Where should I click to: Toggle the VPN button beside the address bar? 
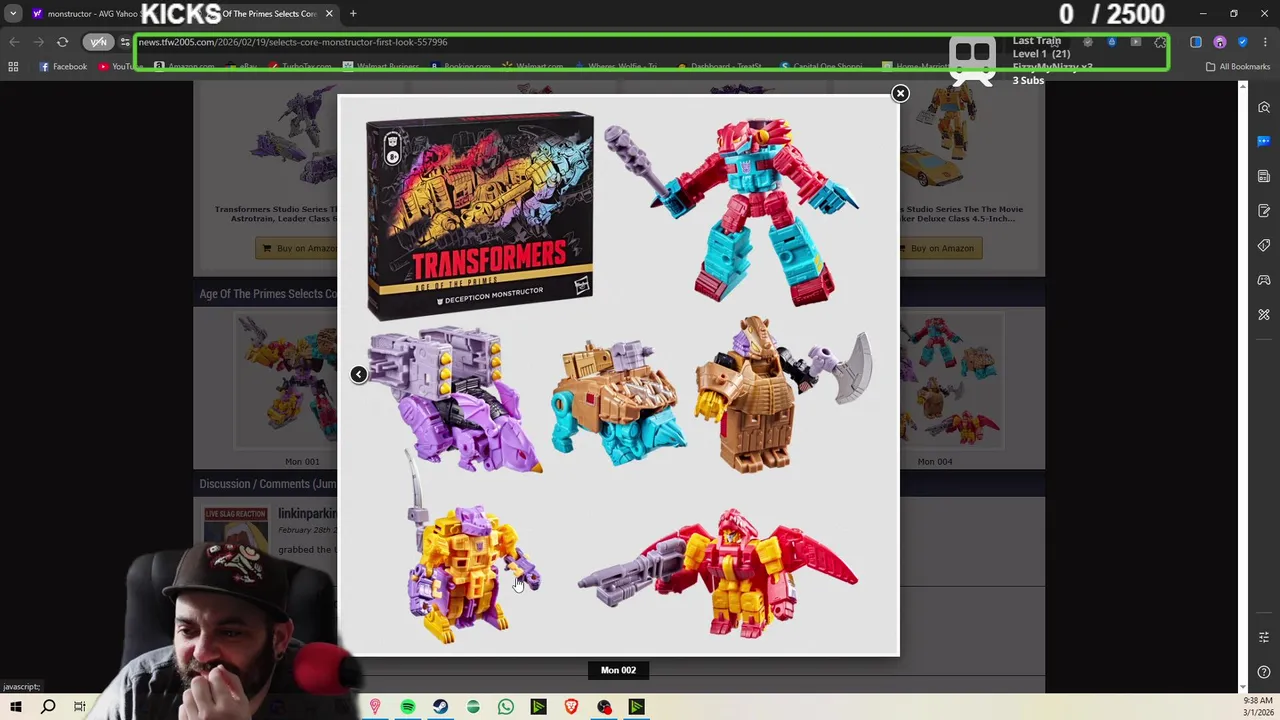(x=98, y=42)
